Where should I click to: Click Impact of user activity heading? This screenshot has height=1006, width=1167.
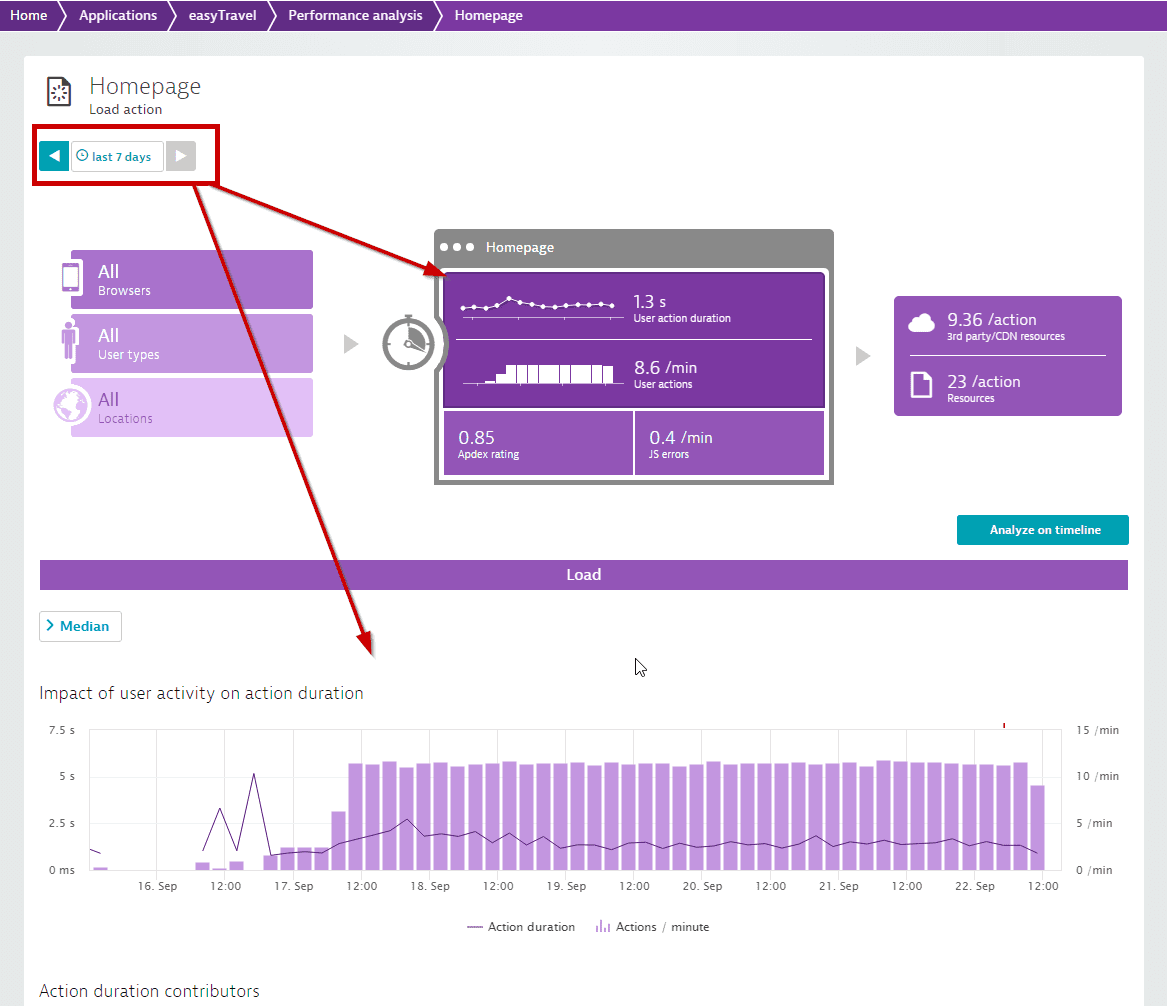point(202,693)
